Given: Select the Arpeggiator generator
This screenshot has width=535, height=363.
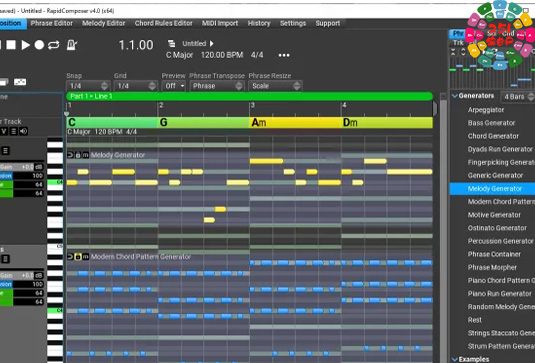Looking at the screenshot, I should point(486,110).
